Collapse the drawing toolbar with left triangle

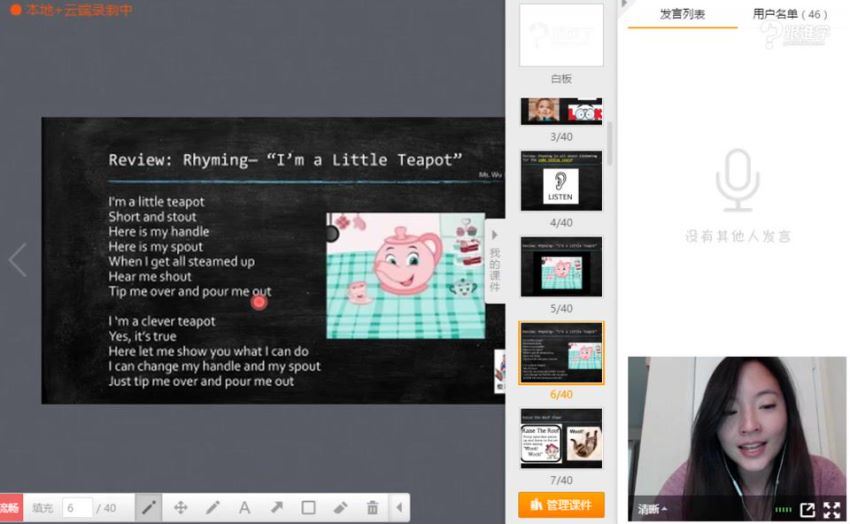click(400, 508)
